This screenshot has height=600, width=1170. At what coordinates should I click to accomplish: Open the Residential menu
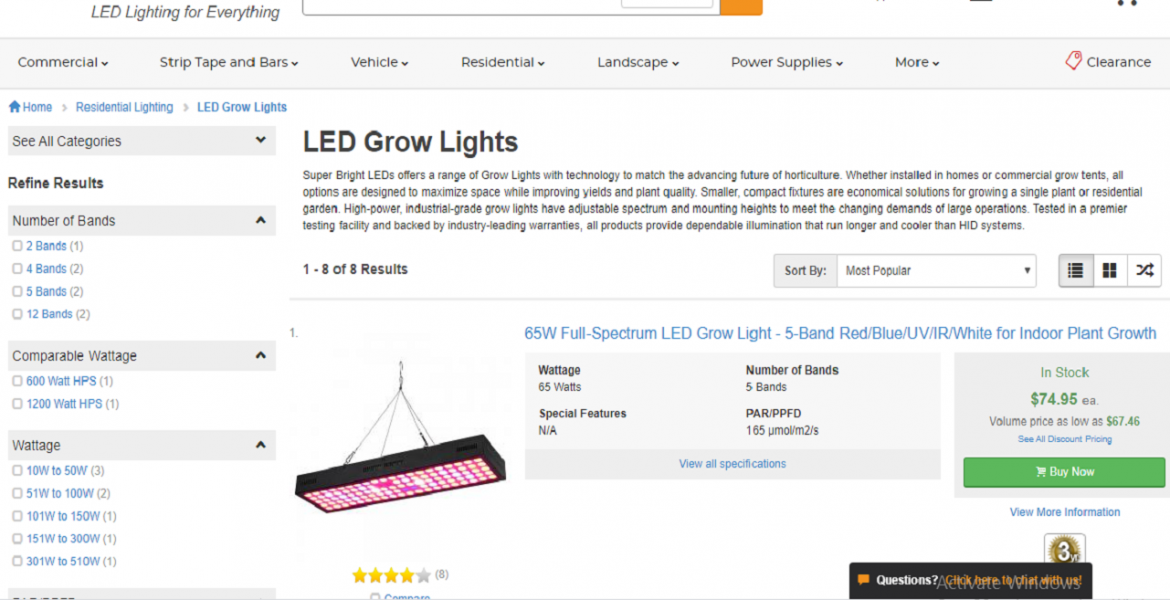click(x=502, y=61)
